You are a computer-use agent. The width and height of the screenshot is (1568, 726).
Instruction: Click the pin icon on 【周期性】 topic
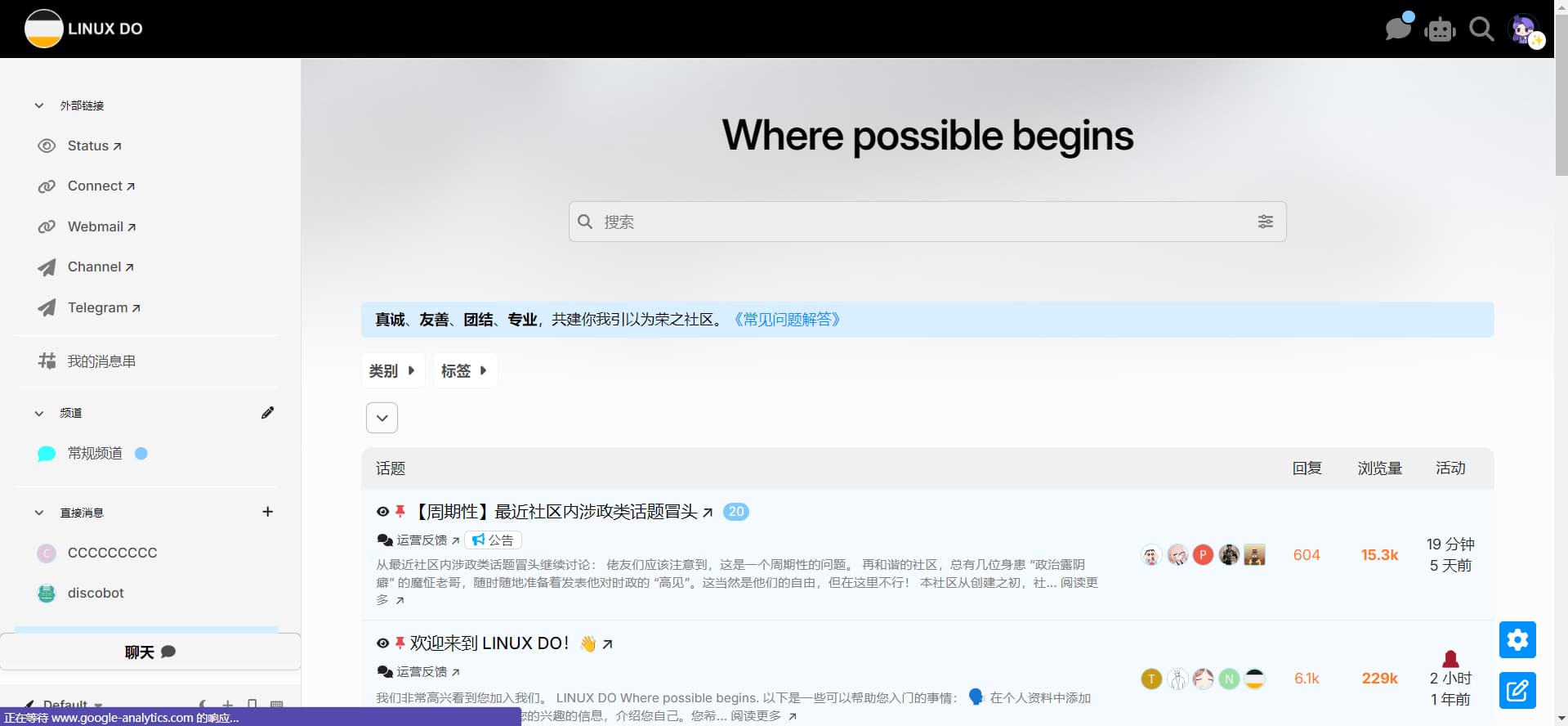(x=400, y=512)
